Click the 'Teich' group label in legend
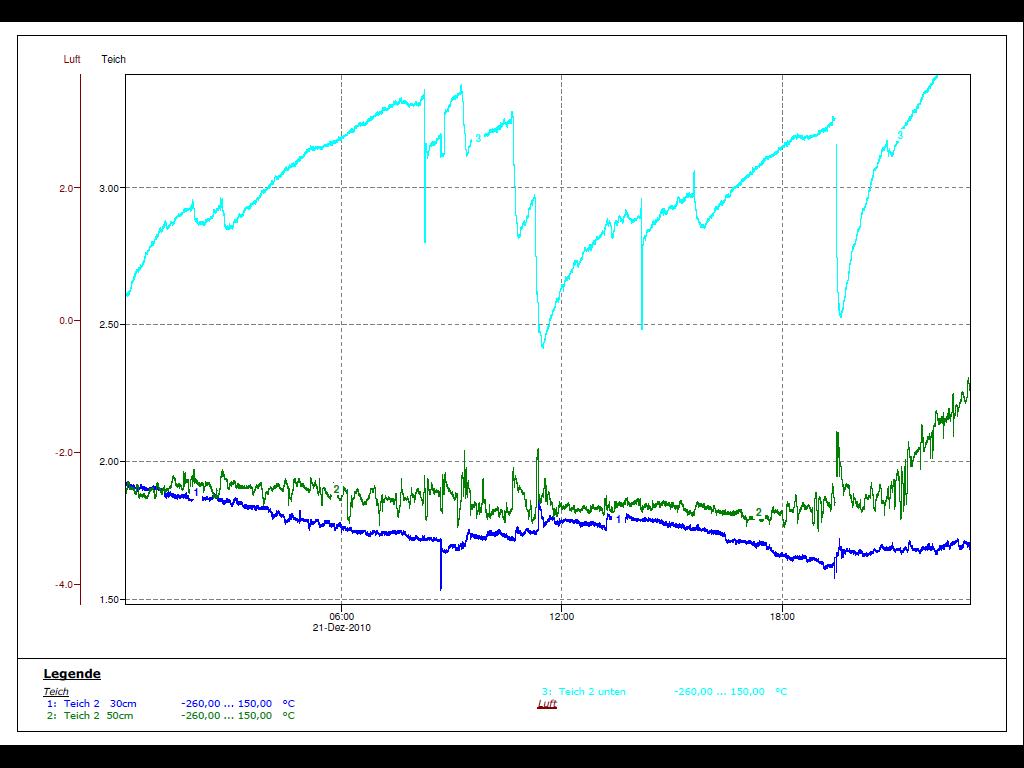This screenshot has width=1024, height=768. [x=56, y=691]
